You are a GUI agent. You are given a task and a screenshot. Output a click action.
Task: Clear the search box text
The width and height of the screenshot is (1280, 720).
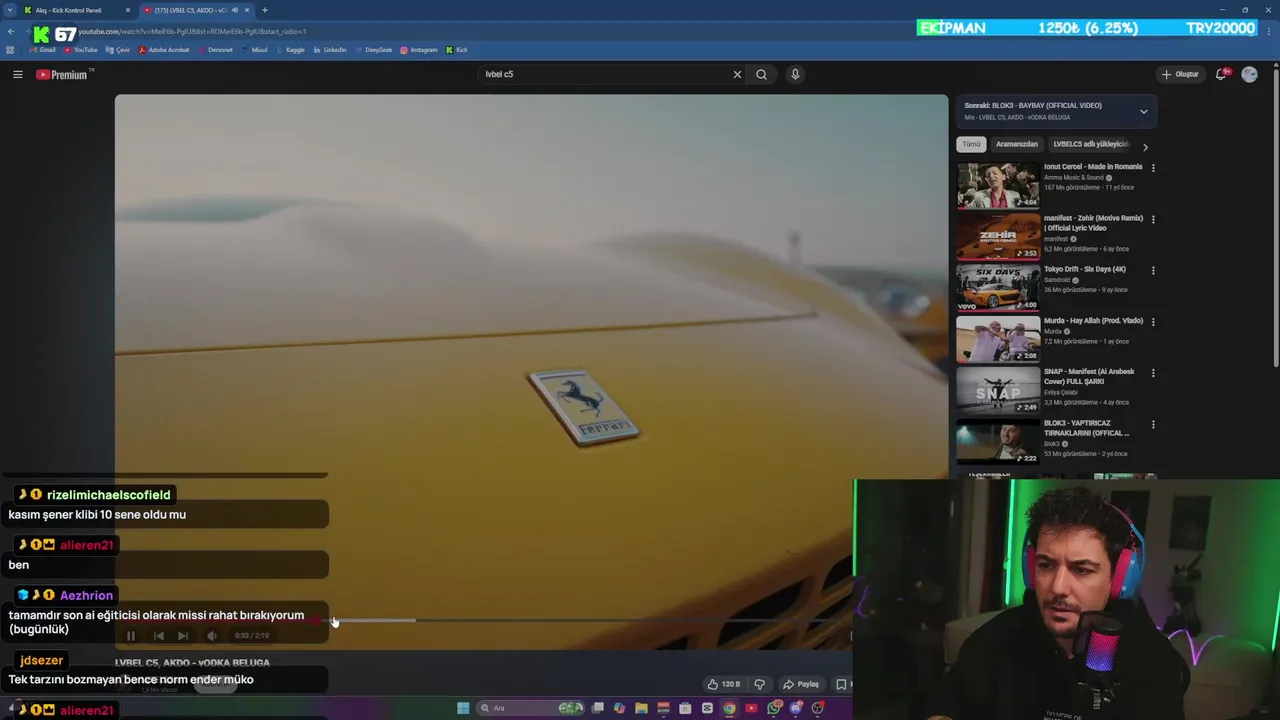[x=737, y=74]
